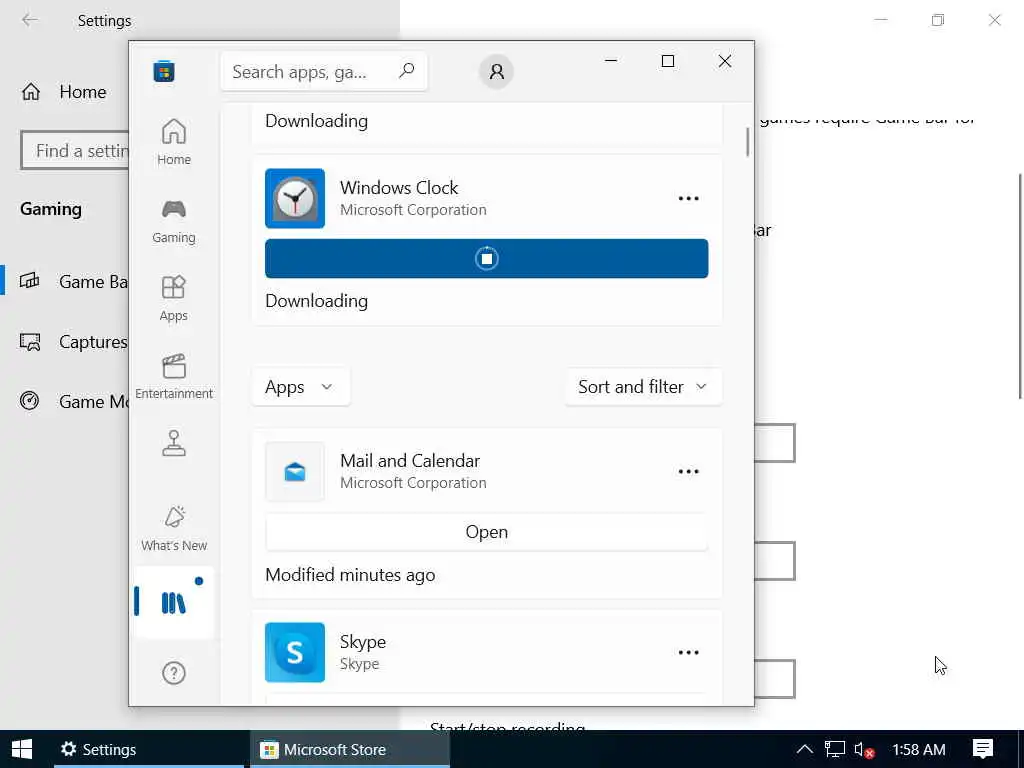Select Captures in Settings sidebar
Viewport: 1024px width, 768px height.
pos(65,342)
